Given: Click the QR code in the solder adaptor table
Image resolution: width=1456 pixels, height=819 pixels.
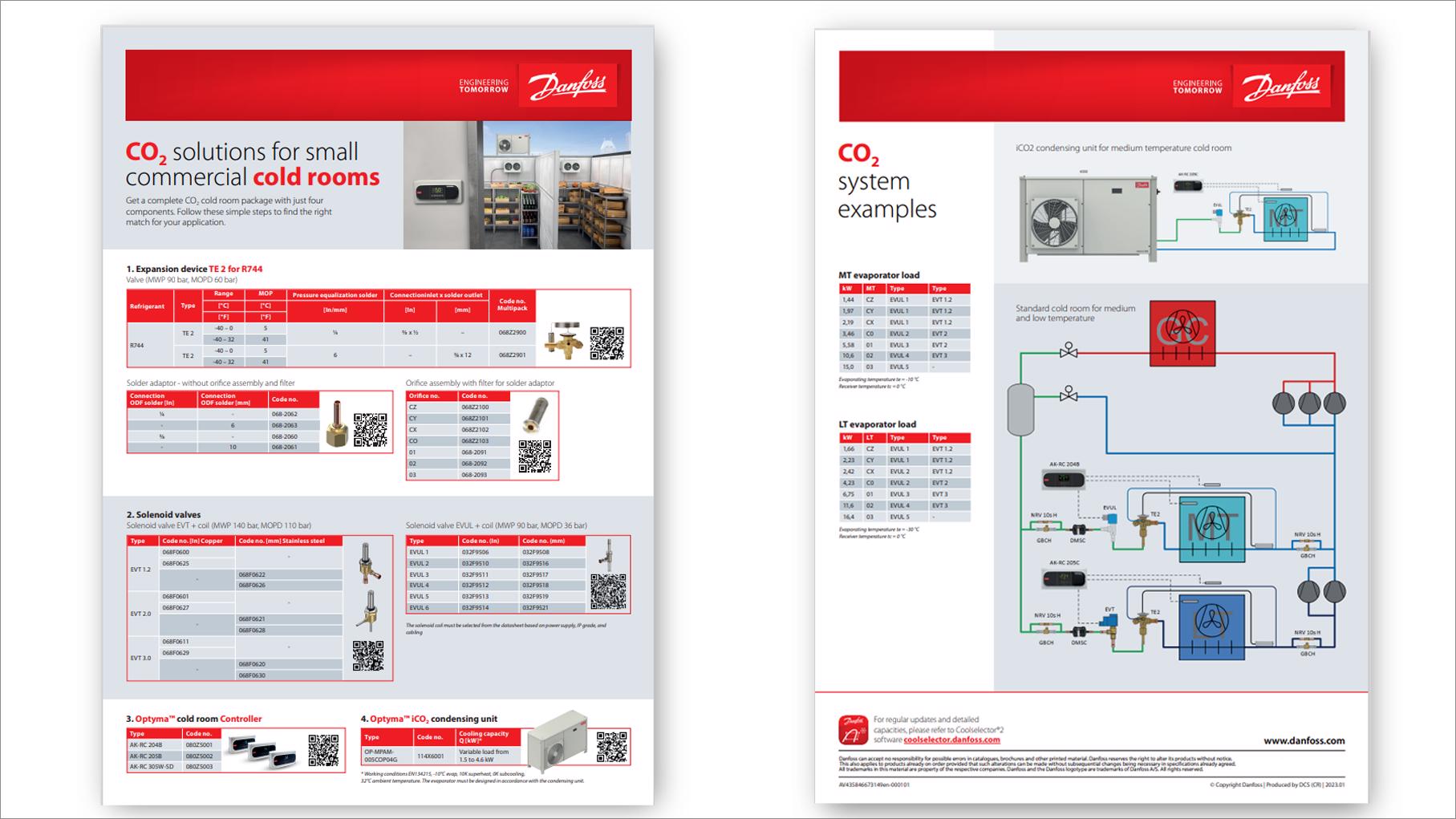Looking at the screenshot, I should click(371, 430).
